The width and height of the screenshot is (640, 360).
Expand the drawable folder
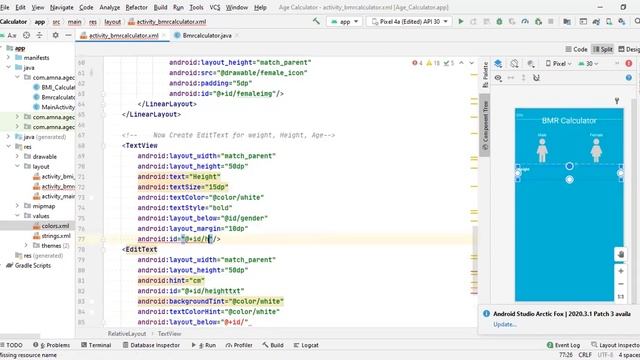(x=17, y=156)
